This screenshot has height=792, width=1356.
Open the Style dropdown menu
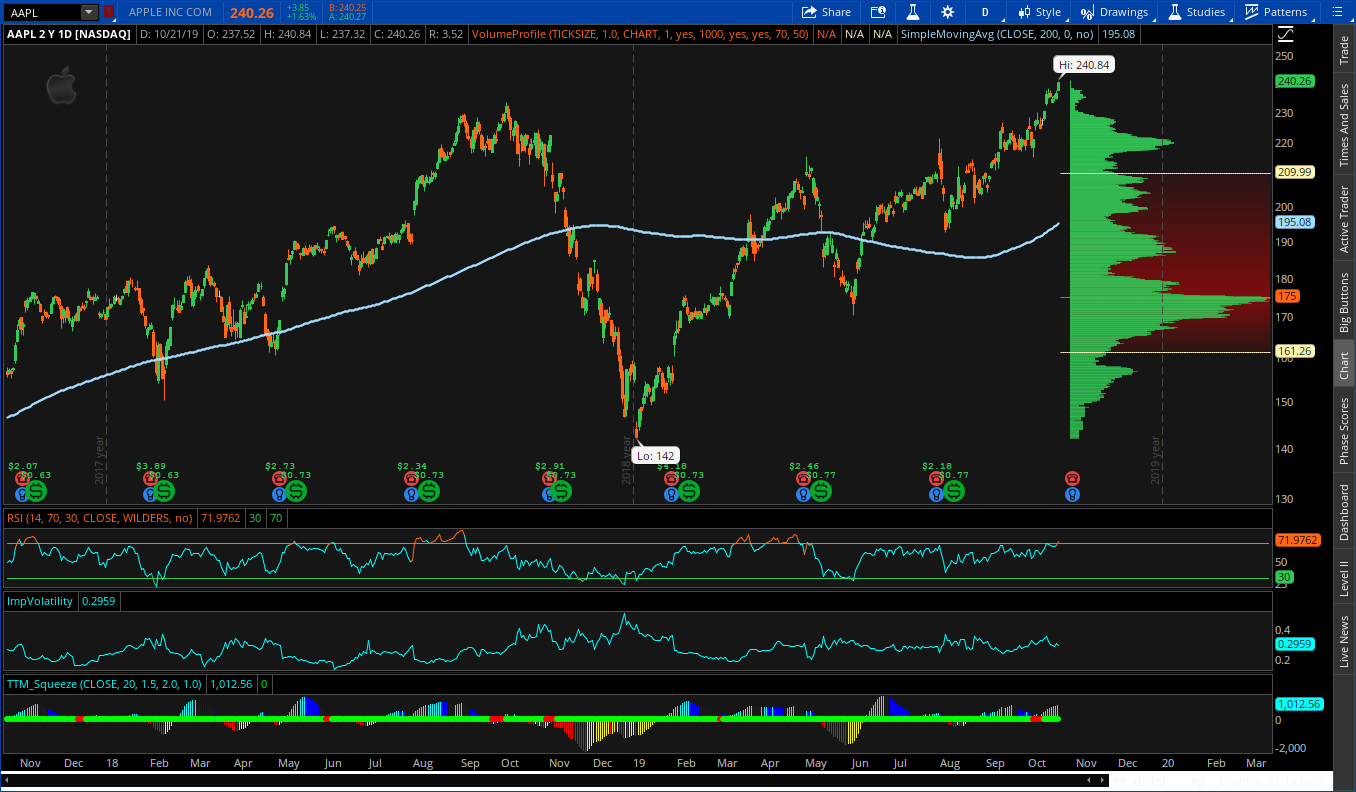1040,12
